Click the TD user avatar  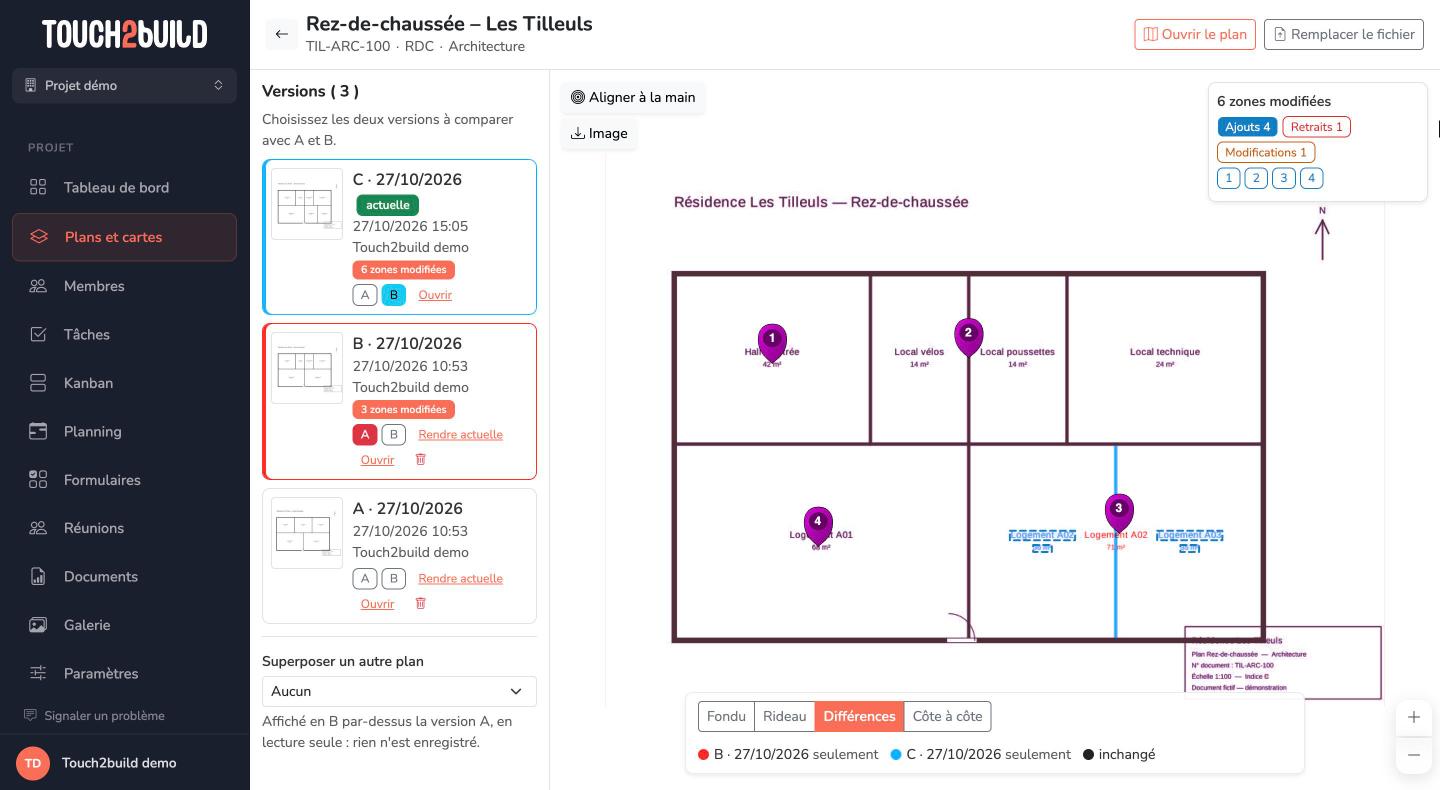click(33, 763)
